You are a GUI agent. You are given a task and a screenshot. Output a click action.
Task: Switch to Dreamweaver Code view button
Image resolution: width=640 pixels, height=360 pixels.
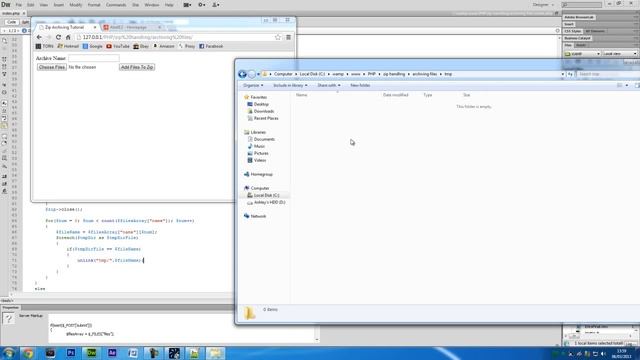coord(11,22)
